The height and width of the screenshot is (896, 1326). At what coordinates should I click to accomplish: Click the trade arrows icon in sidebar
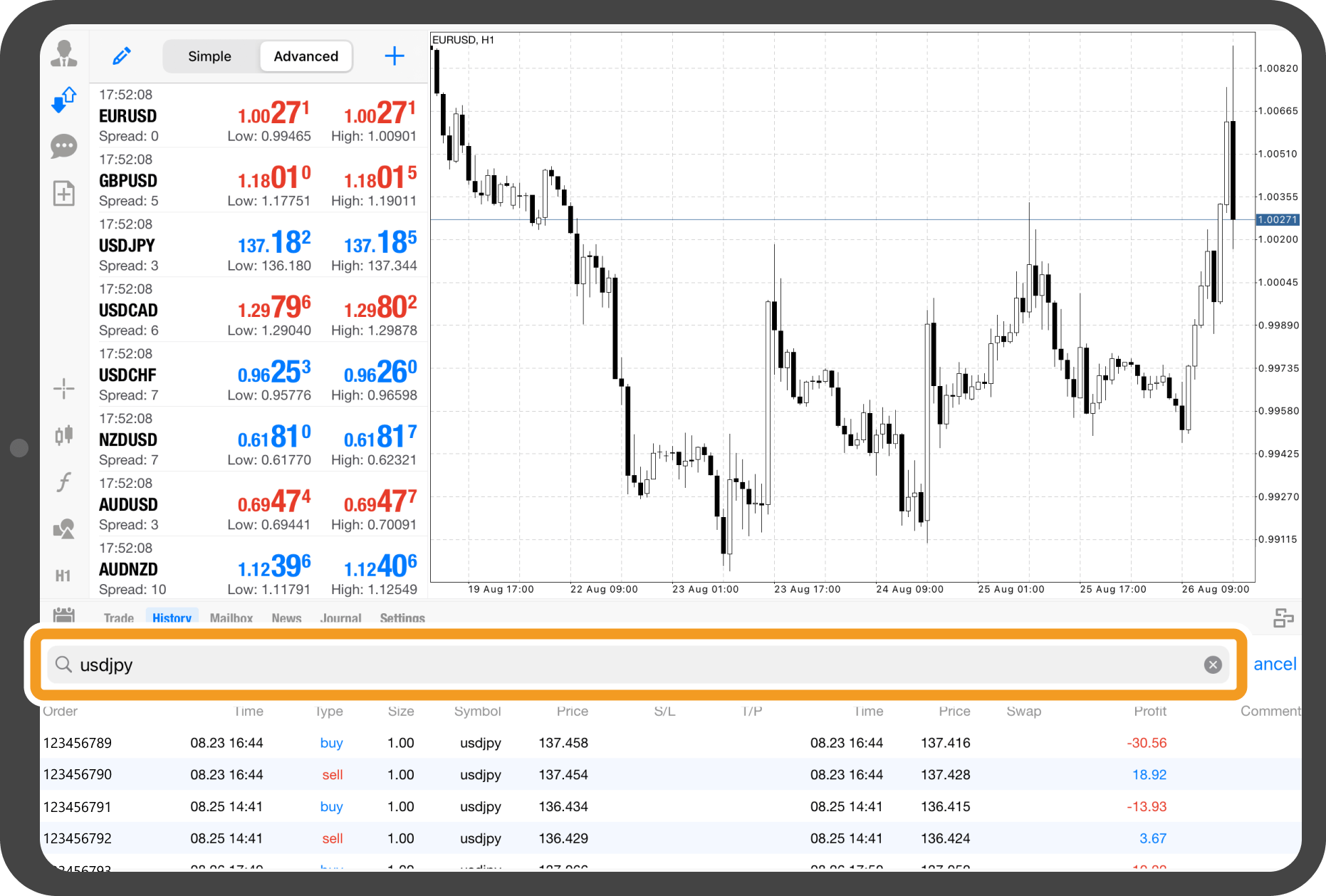[64, 100]
